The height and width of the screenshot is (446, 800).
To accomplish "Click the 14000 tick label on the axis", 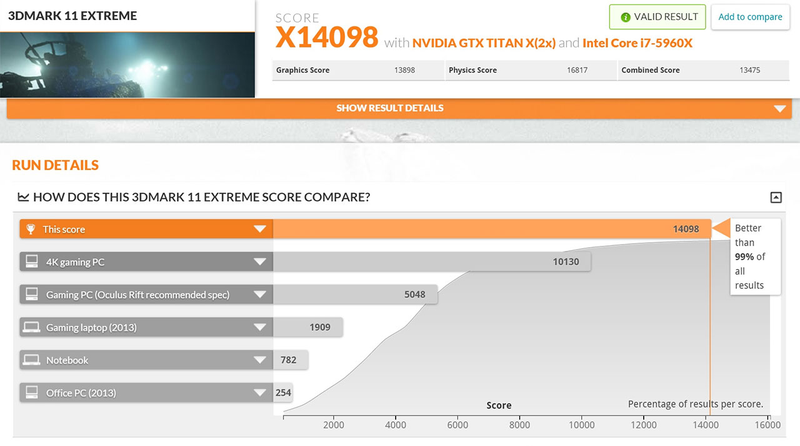I will pyautogui.click(x=706, y=425).
